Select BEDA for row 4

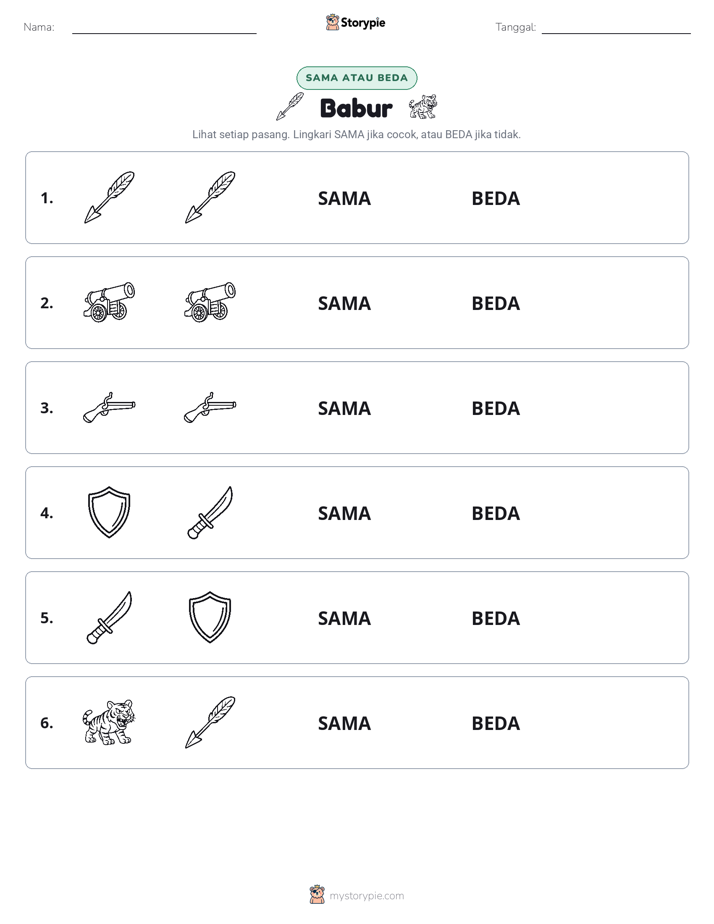[495, 513]
